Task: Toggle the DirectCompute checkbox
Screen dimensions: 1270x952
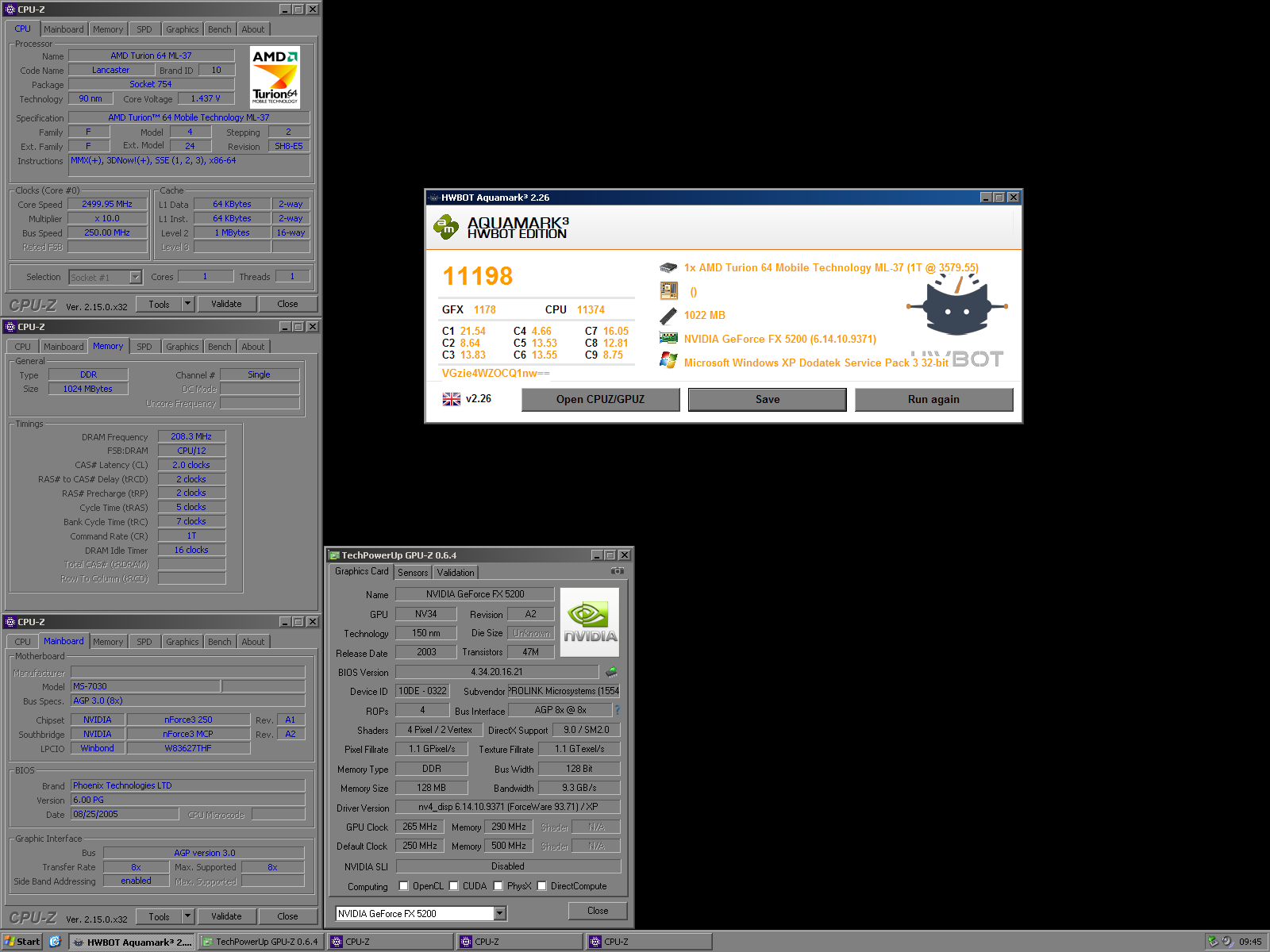Action: pyautogui.click(x=542, y=886)
